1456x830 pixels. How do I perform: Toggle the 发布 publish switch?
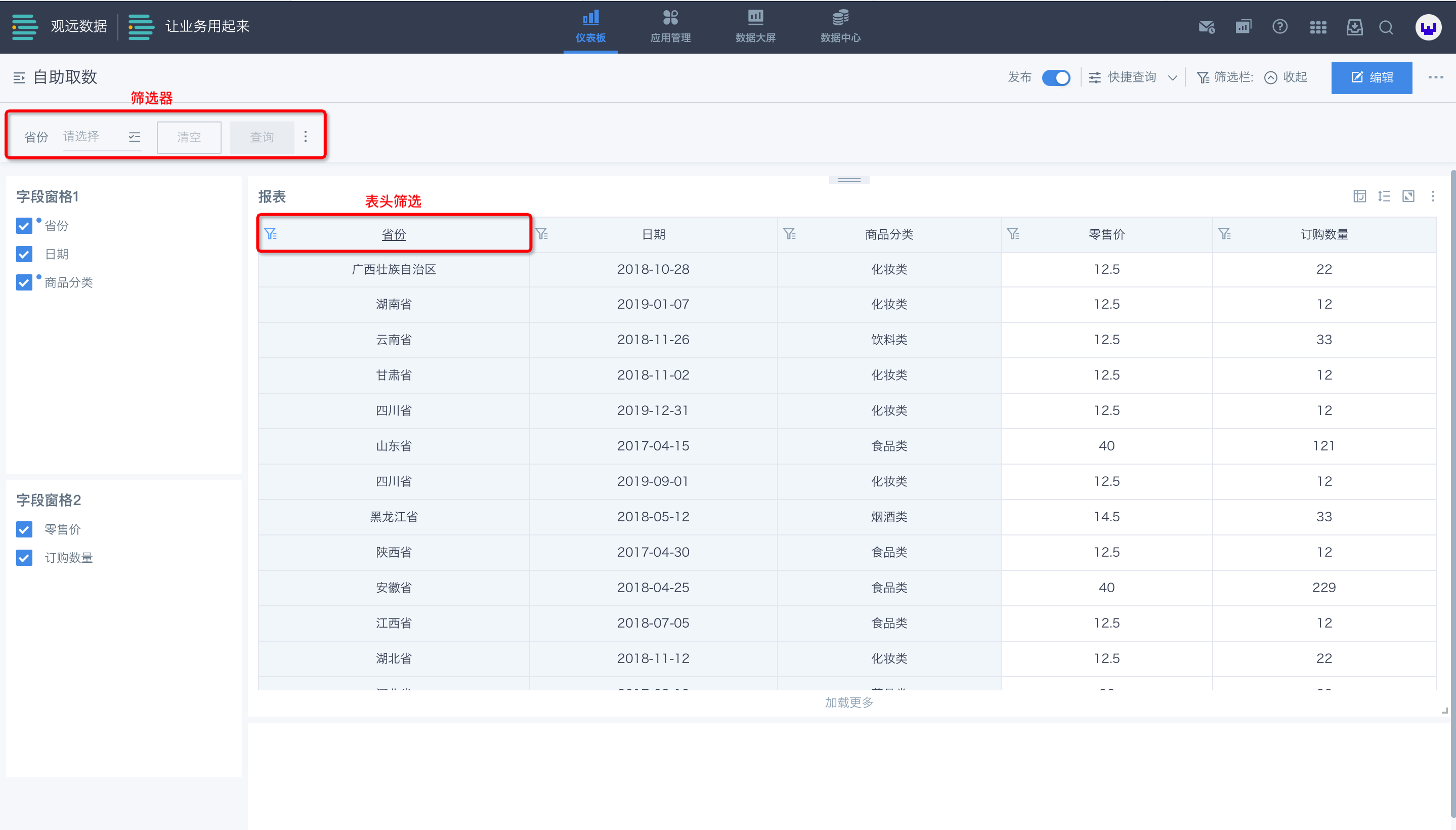click(1056, 77)
